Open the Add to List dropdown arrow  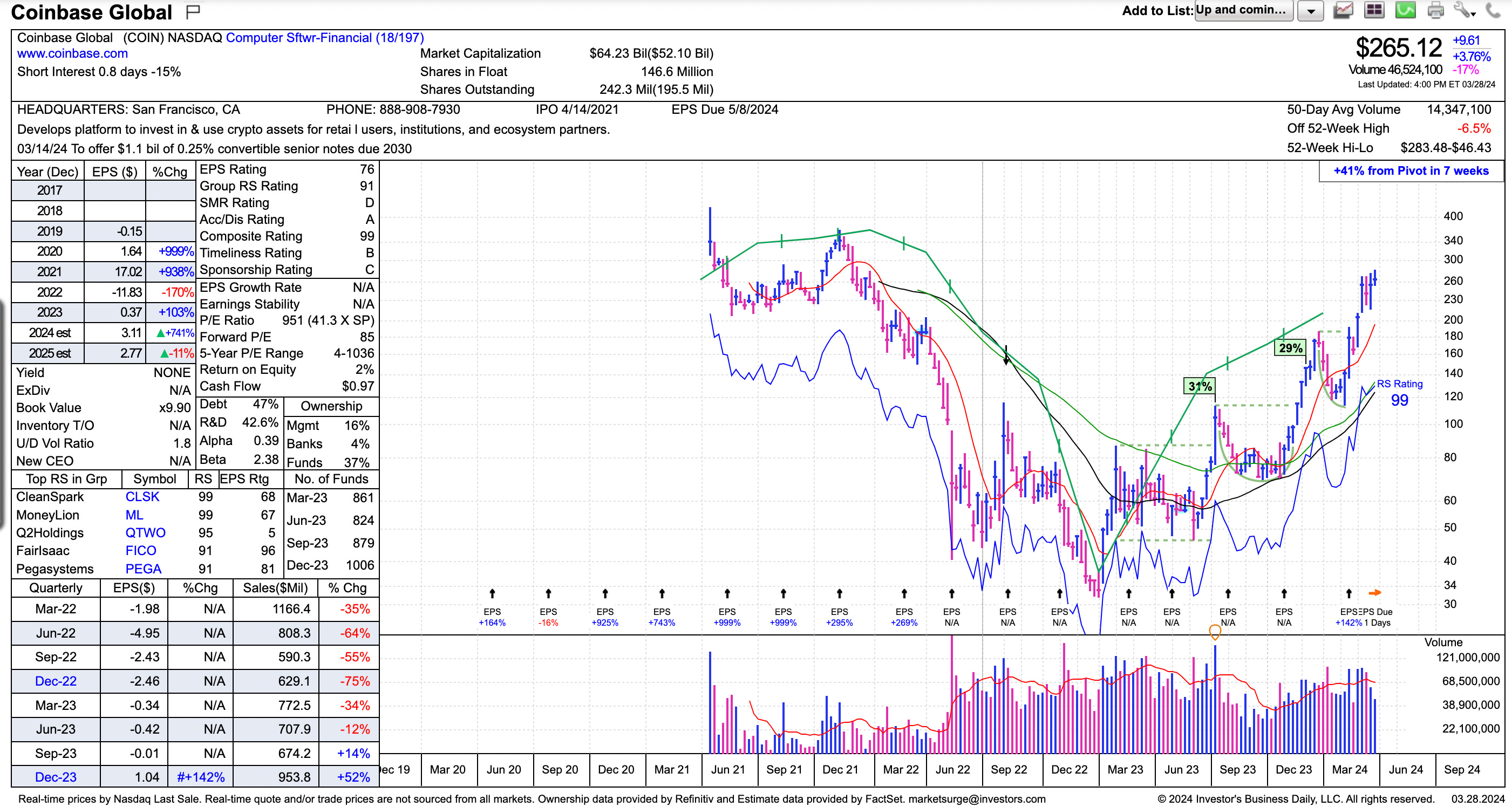pyautogui.click(x=1310, y=11)
